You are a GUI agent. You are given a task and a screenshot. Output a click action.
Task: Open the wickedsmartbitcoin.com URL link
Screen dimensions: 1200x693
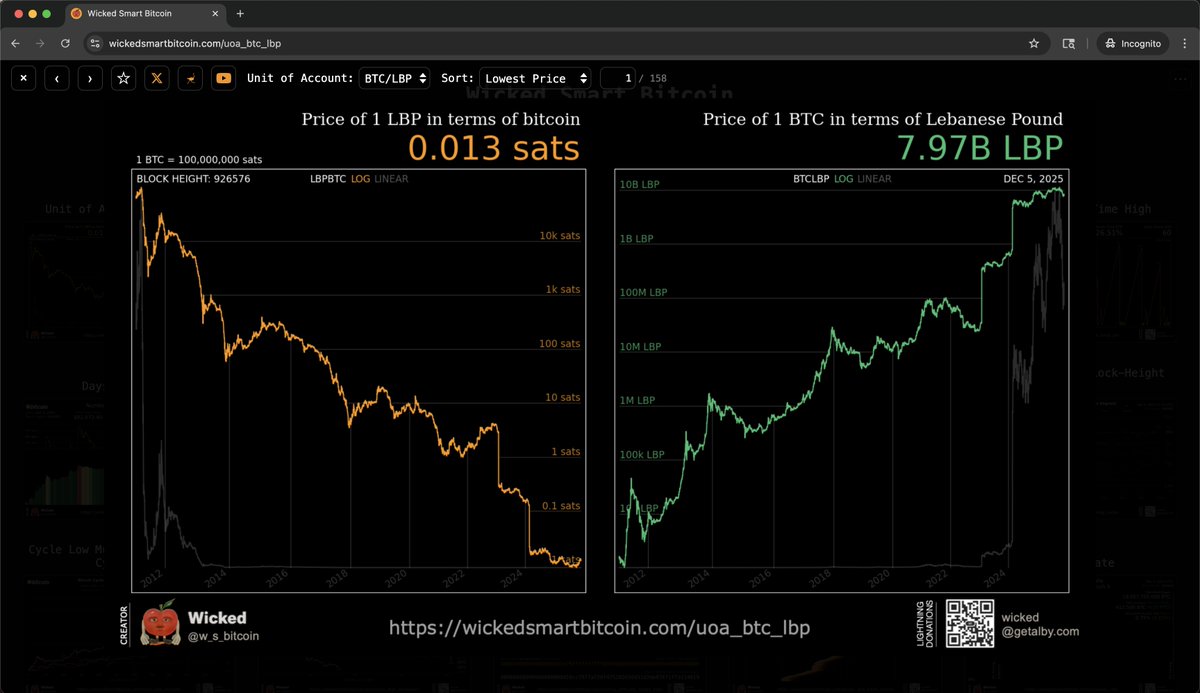[600, 627]
